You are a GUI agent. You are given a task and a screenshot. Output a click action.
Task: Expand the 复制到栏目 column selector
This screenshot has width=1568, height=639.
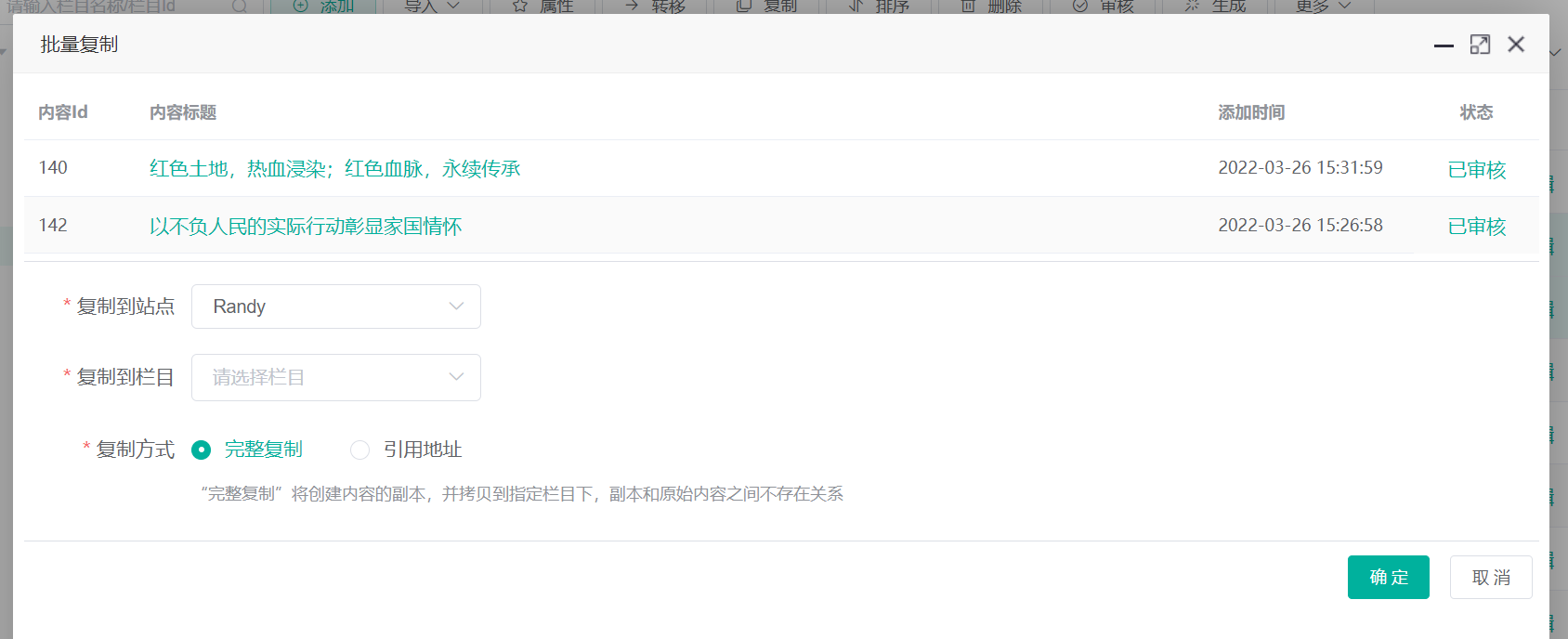click(336, 377)
